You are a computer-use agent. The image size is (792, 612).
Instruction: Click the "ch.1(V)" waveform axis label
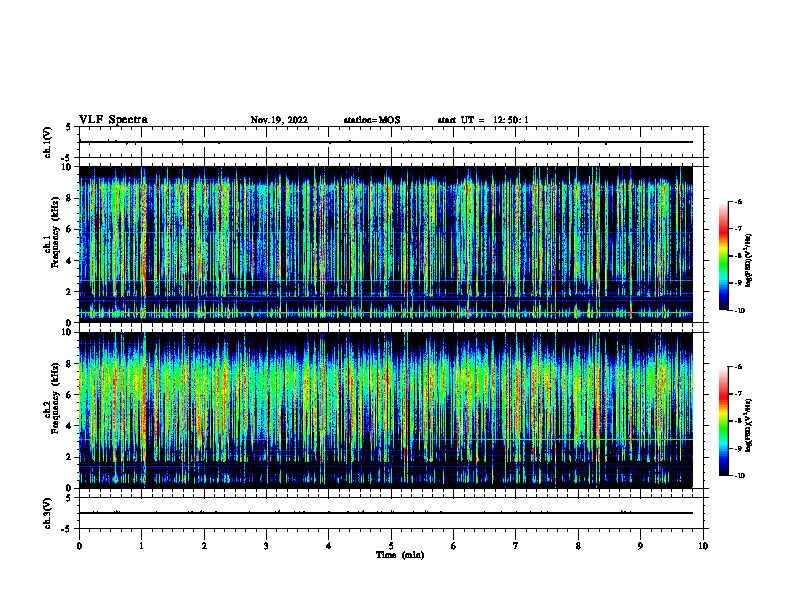pos(48,142)
